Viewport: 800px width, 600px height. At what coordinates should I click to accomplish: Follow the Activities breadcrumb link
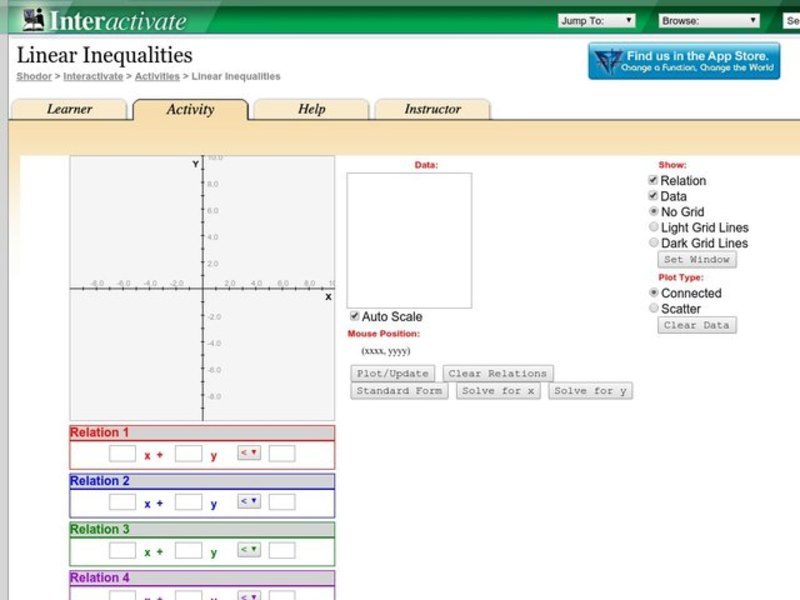(157, 76)
